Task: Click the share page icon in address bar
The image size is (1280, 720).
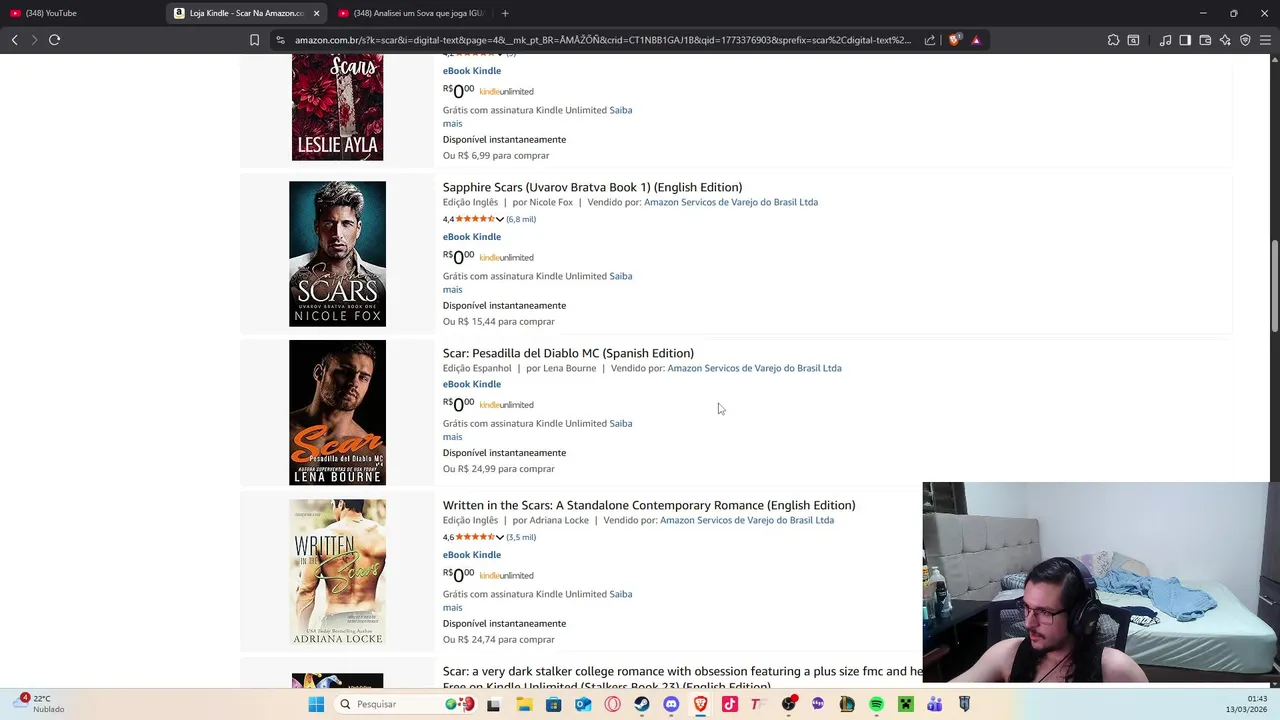Action: click(930, 40)
